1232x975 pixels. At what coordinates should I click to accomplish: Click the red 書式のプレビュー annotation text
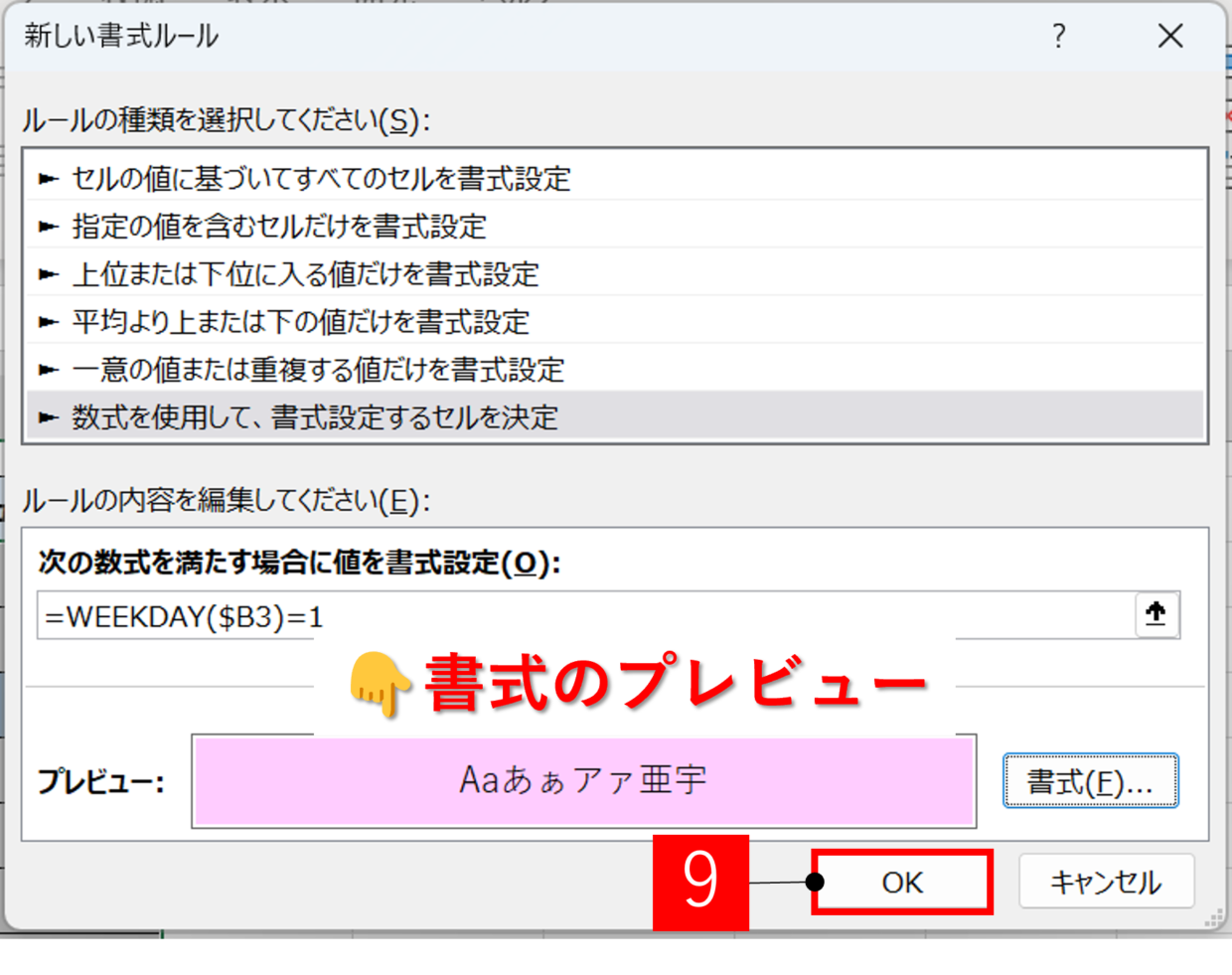676,685
